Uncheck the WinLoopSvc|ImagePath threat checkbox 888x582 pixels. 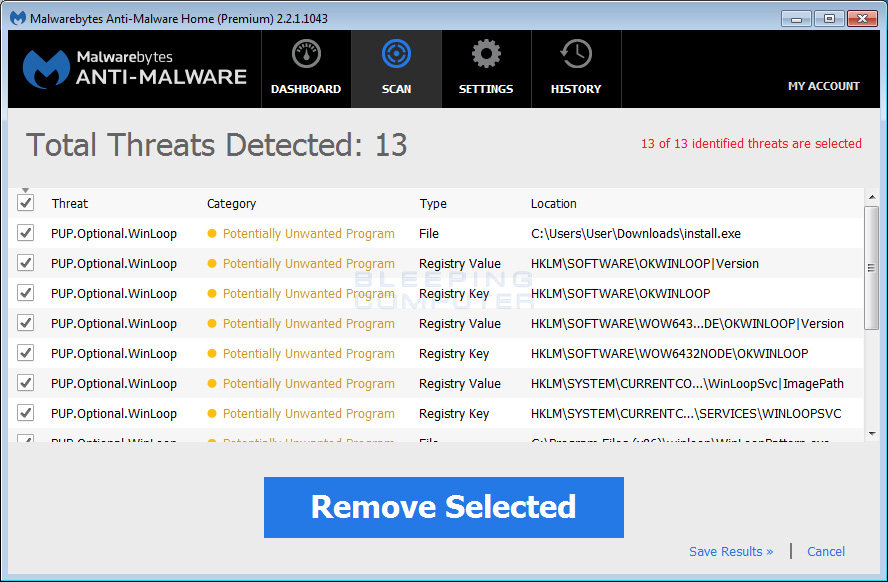click(25, 383)
